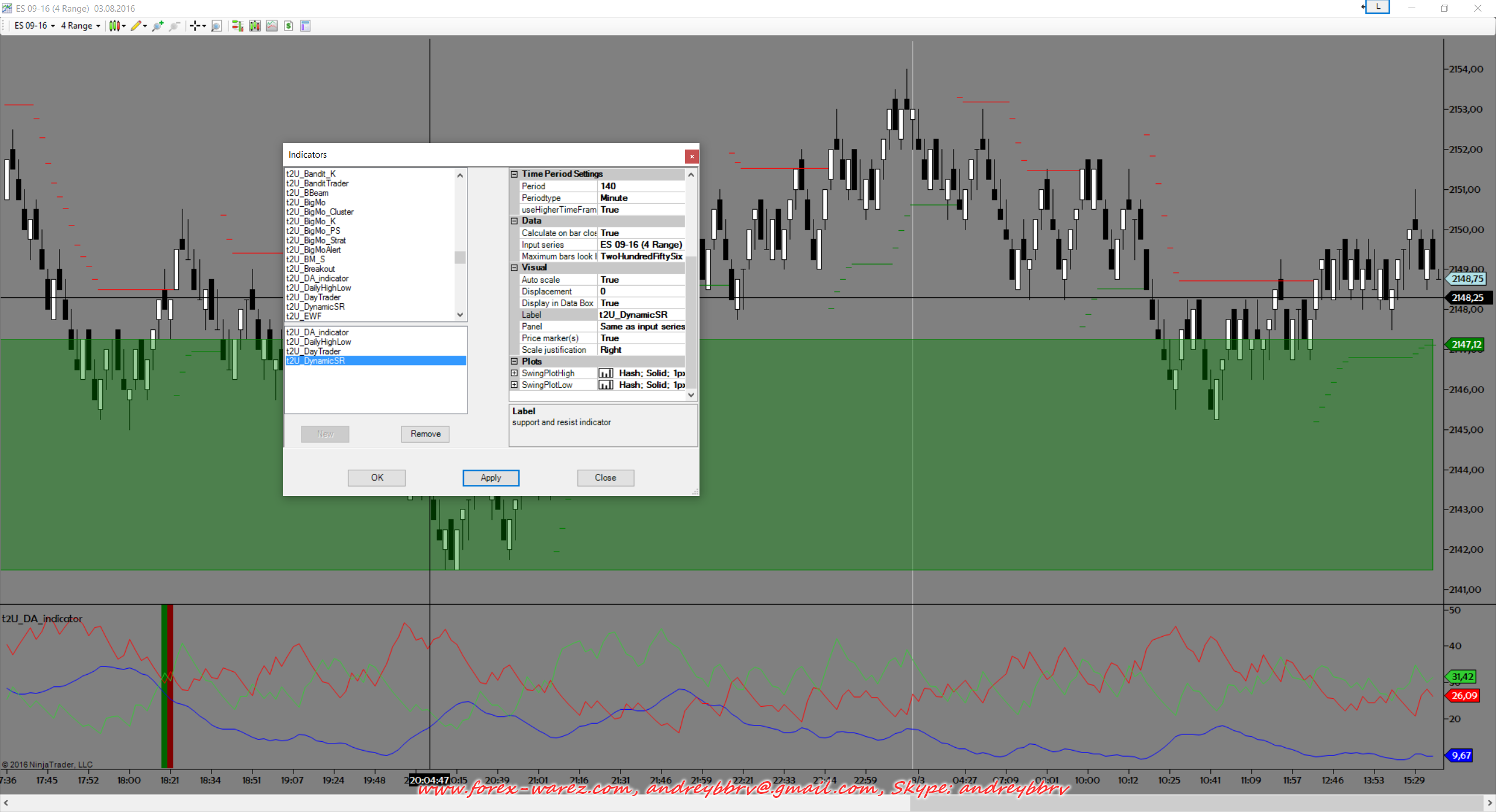
Task: Open the drawing tools pencil icon
Action: 136,26
